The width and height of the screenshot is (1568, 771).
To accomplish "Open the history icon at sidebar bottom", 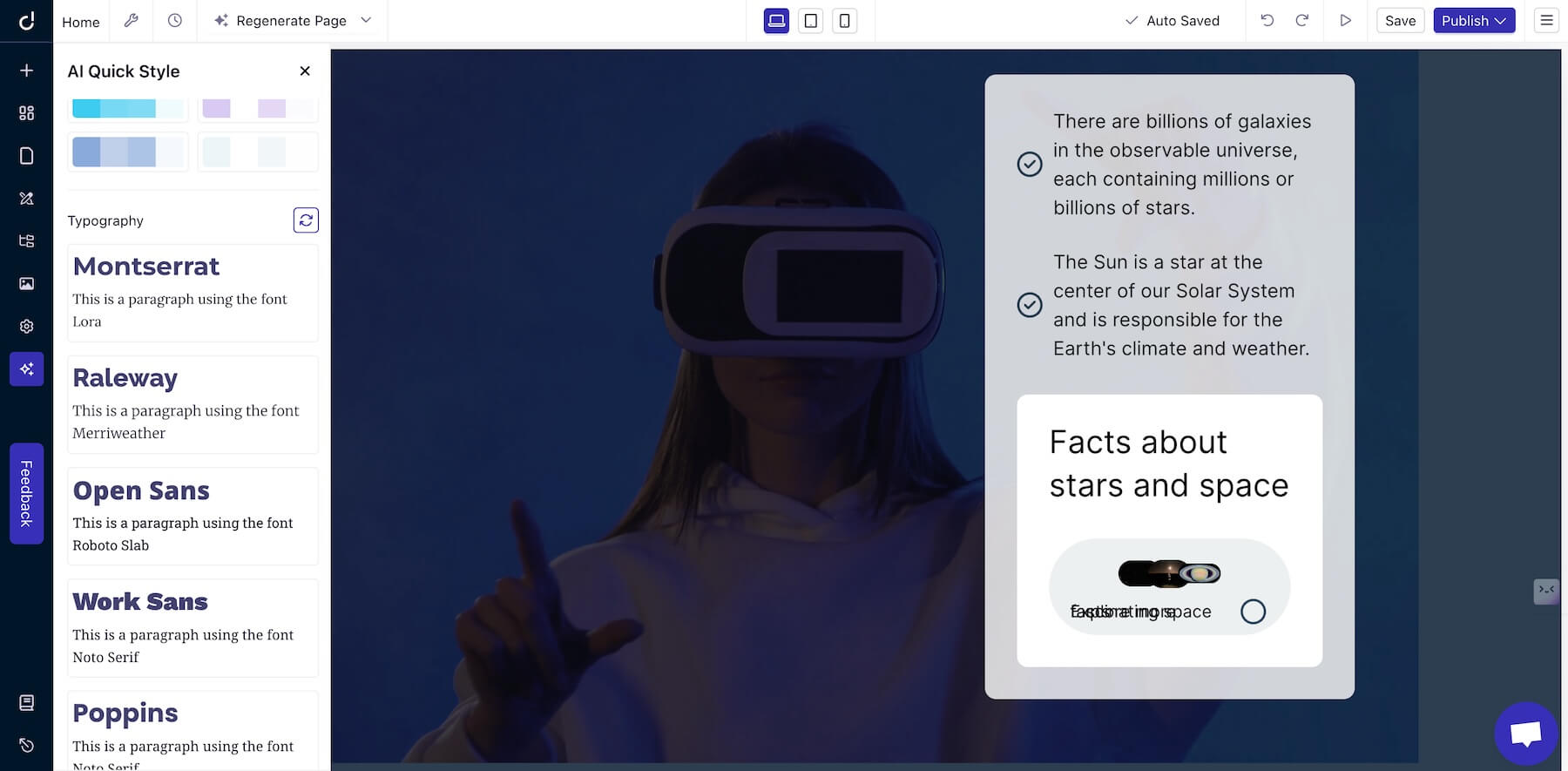I will 26,746.
